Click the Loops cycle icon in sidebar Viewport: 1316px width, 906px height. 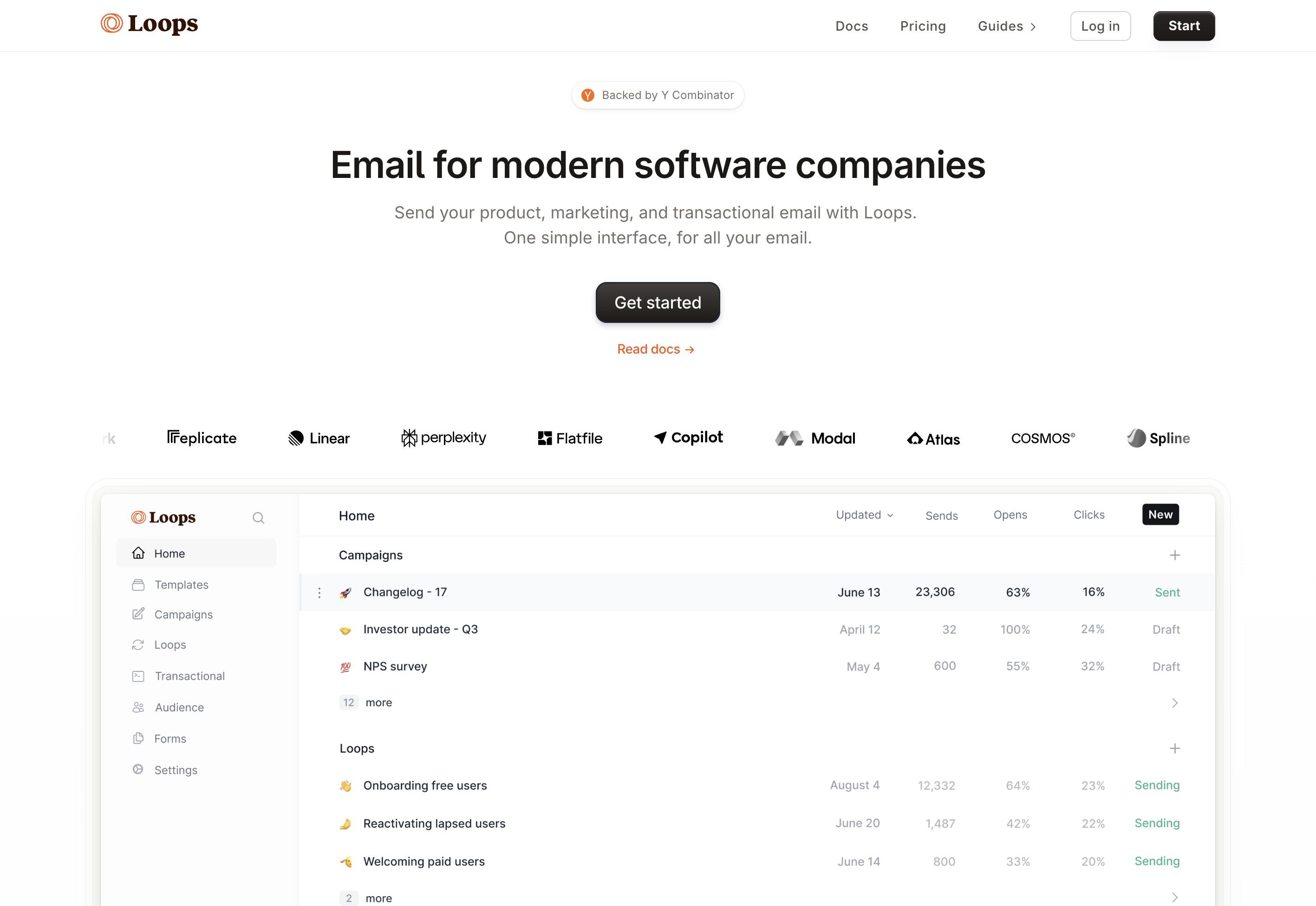tap(138, 645)
